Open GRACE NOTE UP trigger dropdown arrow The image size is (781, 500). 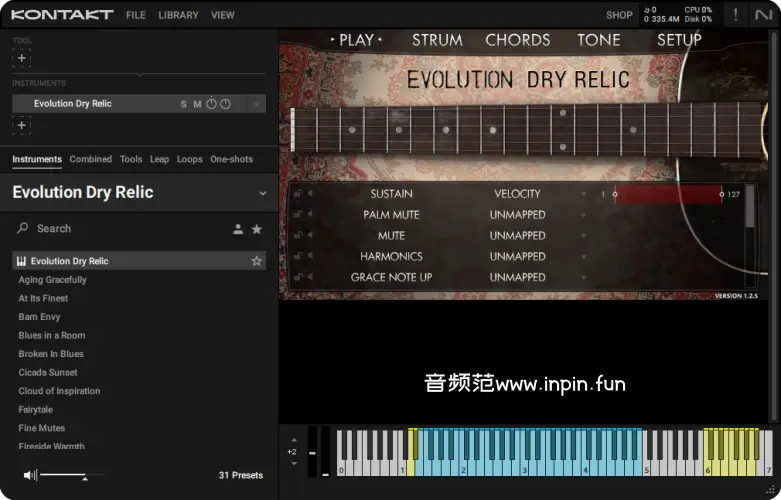click(583, 278)
